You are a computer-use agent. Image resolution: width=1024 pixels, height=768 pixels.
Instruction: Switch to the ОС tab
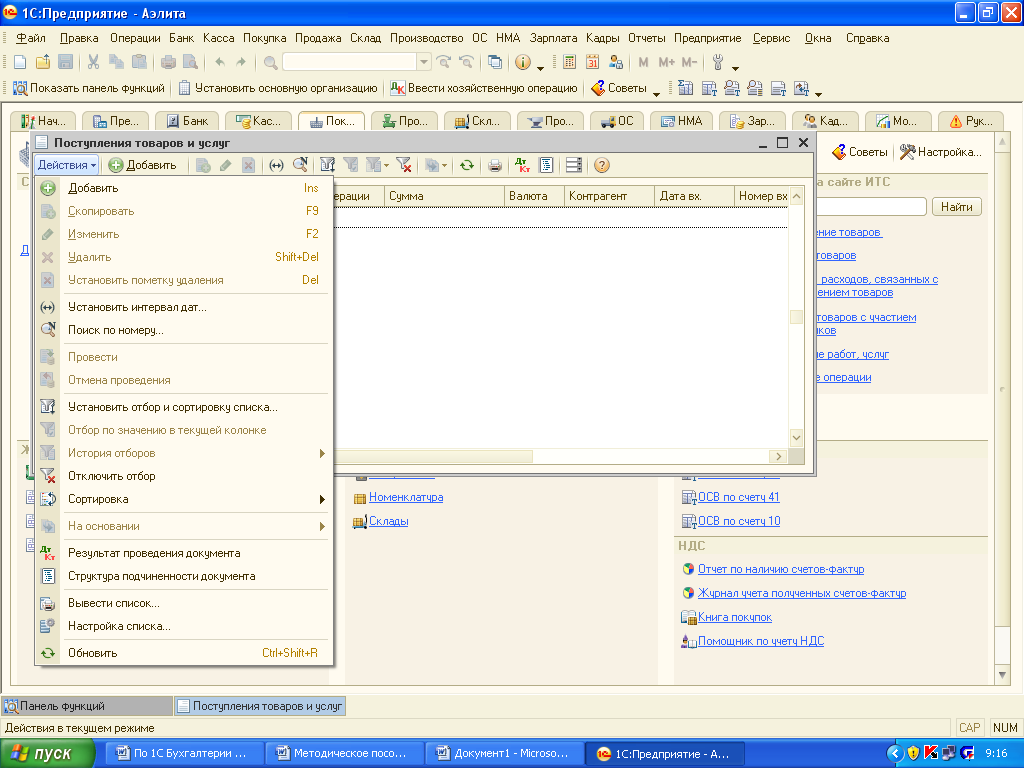click(618, 121)
